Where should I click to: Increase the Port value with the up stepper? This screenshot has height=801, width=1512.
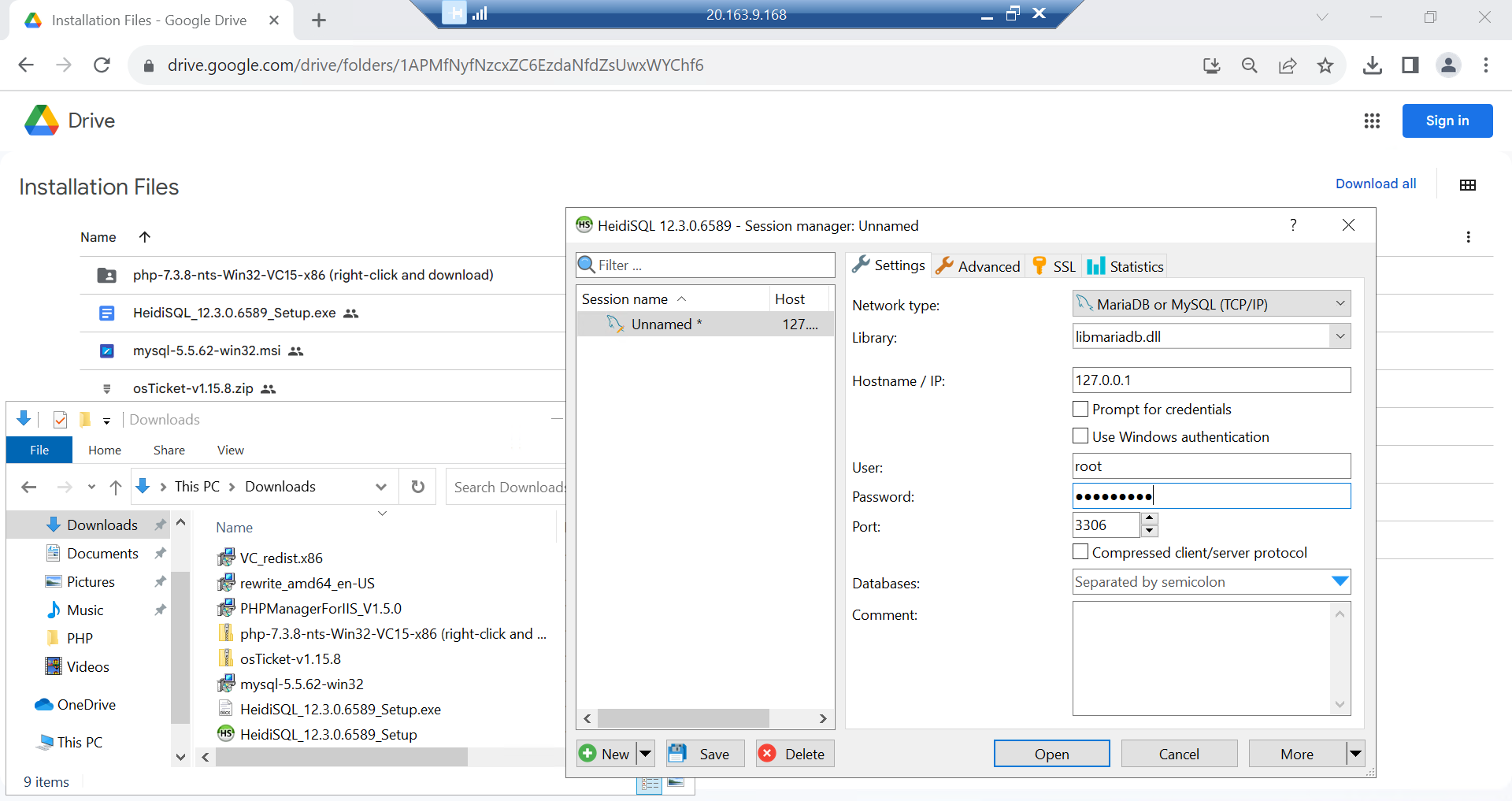tap(1149, 520)
